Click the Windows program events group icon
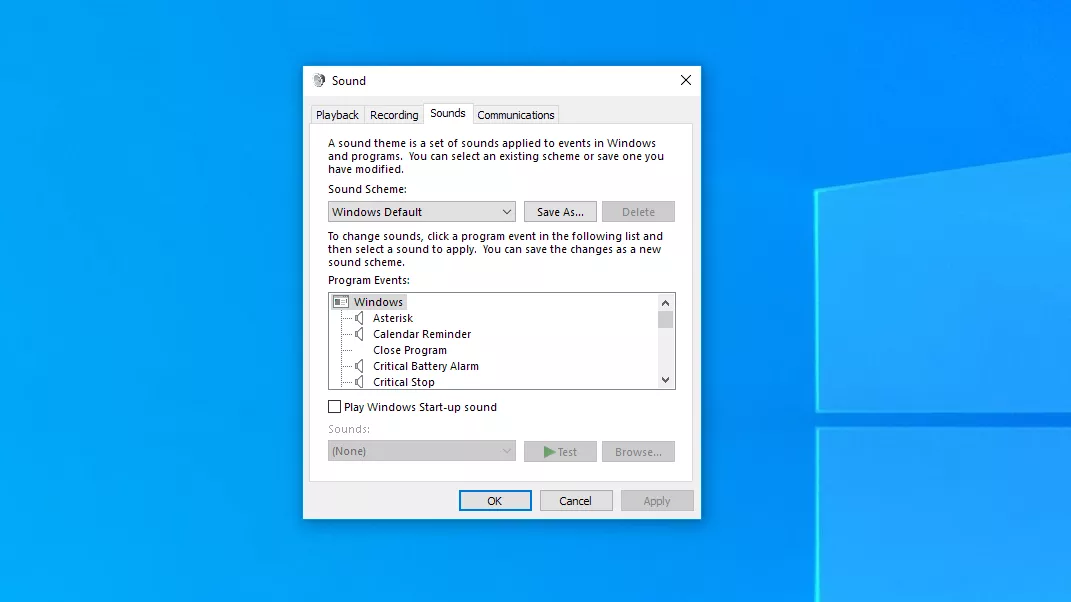The height and width of the screenshot is (602, 1071). tap(340, 302)
